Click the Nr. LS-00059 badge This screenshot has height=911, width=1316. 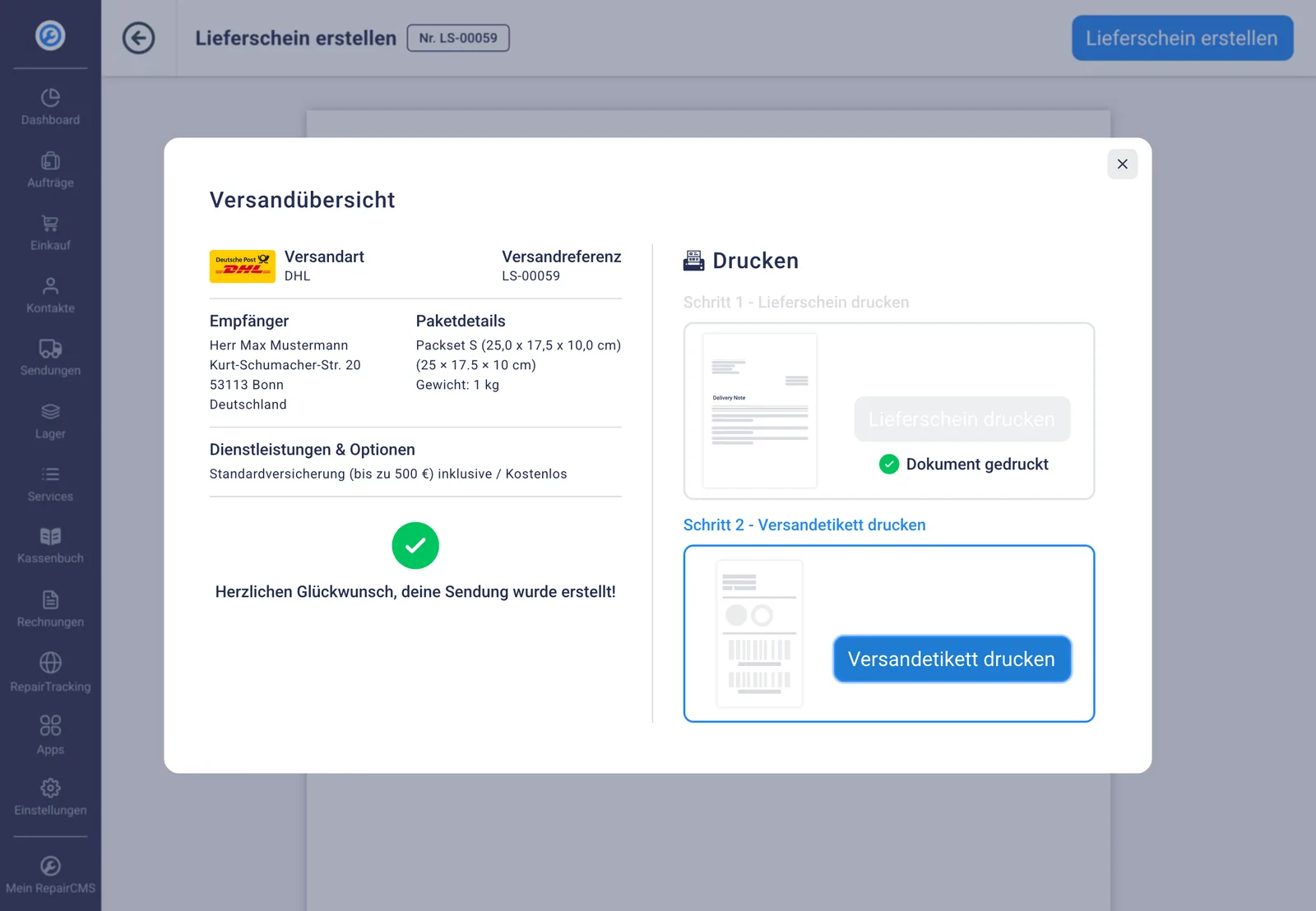pos(458,38)
